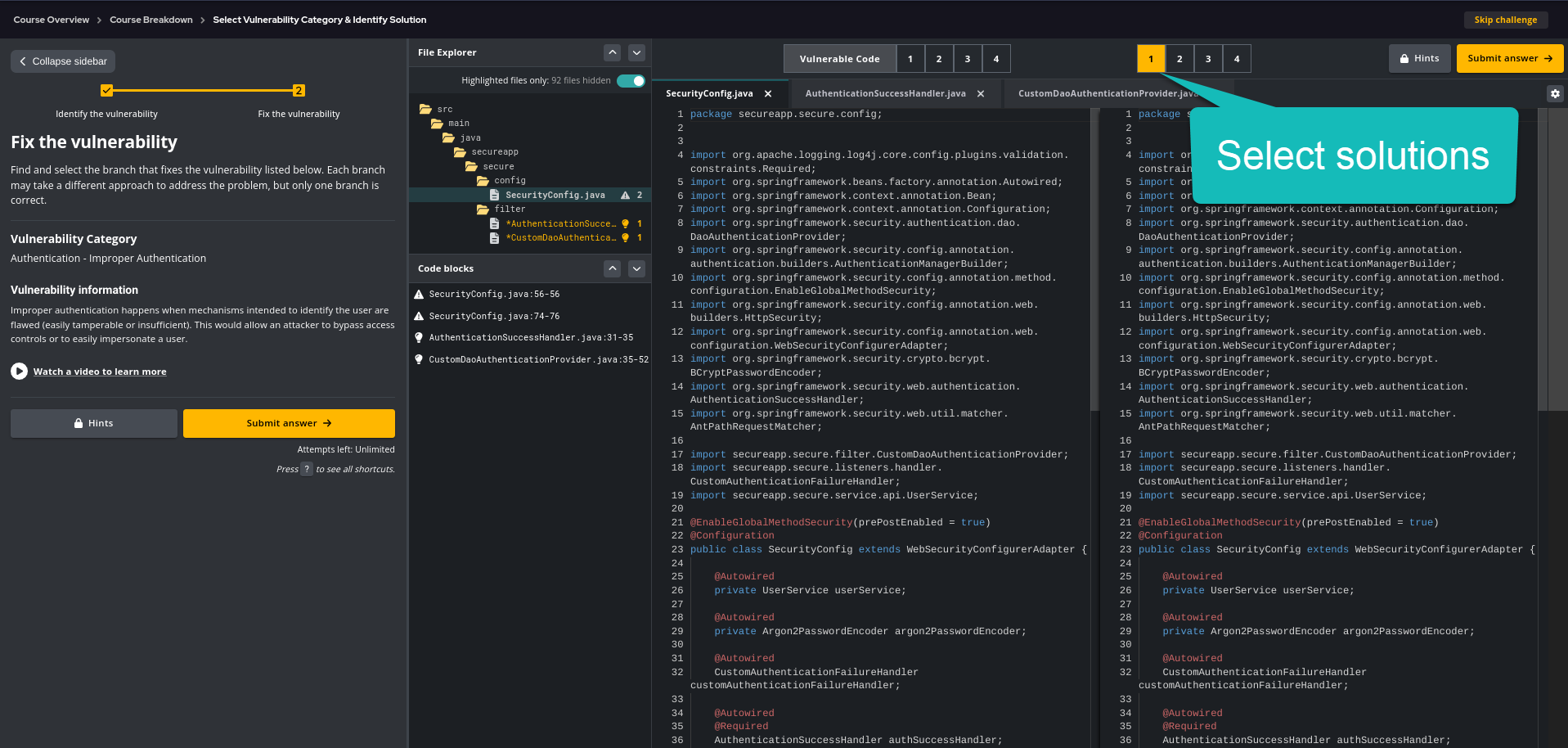Submit answer using top-right button
This screenshot has height=748, width=1568.
[1509, 58]
